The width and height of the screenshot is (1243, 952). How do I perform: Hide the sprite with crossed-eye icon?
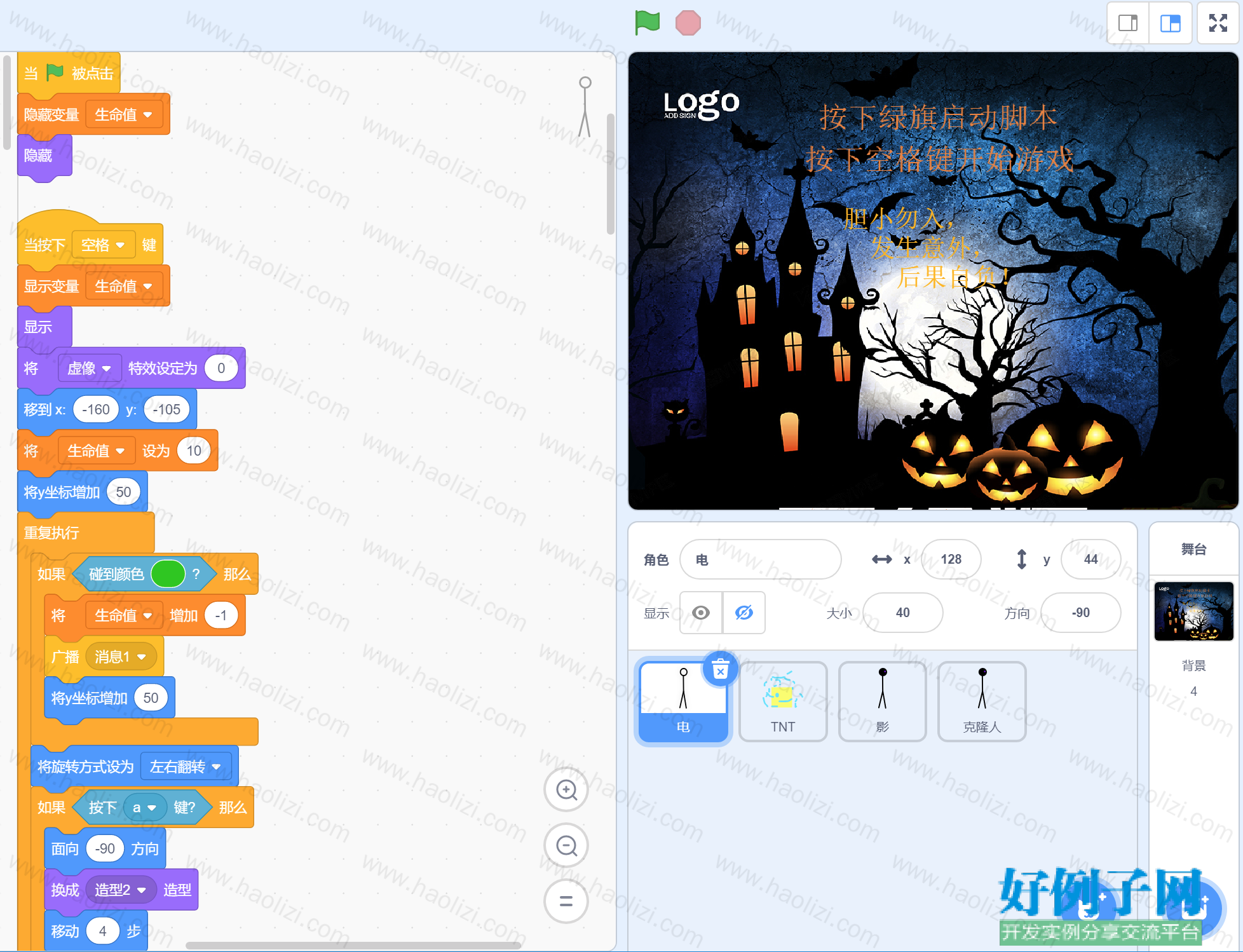(744, 613)
